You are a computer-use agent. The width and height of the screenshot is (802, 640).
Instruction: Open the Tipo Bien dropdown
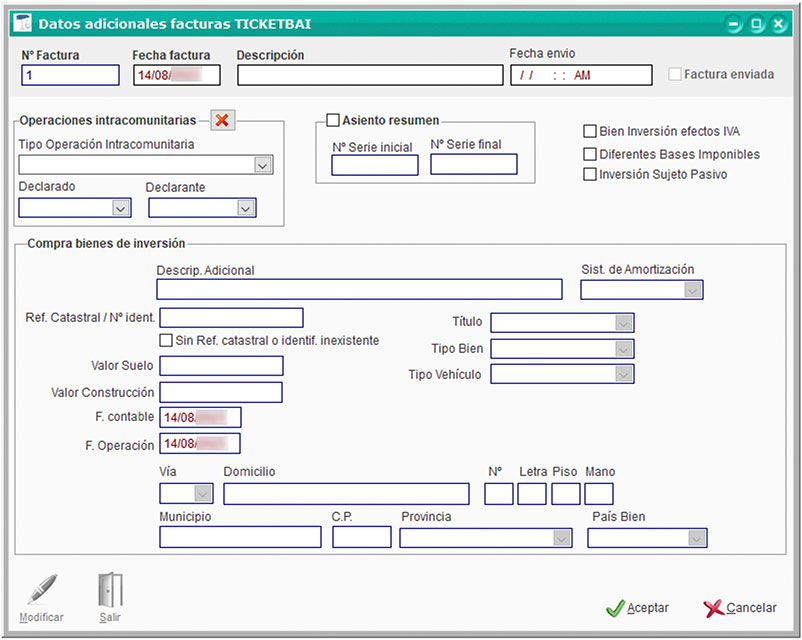click(x=623, y=349)
